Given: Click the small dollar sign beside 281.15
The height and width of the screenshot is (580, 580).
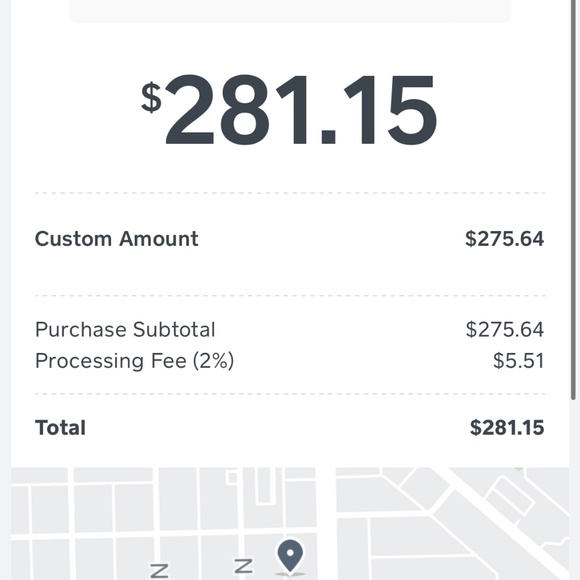Looking at the screenshot, I should coord(151,97).
